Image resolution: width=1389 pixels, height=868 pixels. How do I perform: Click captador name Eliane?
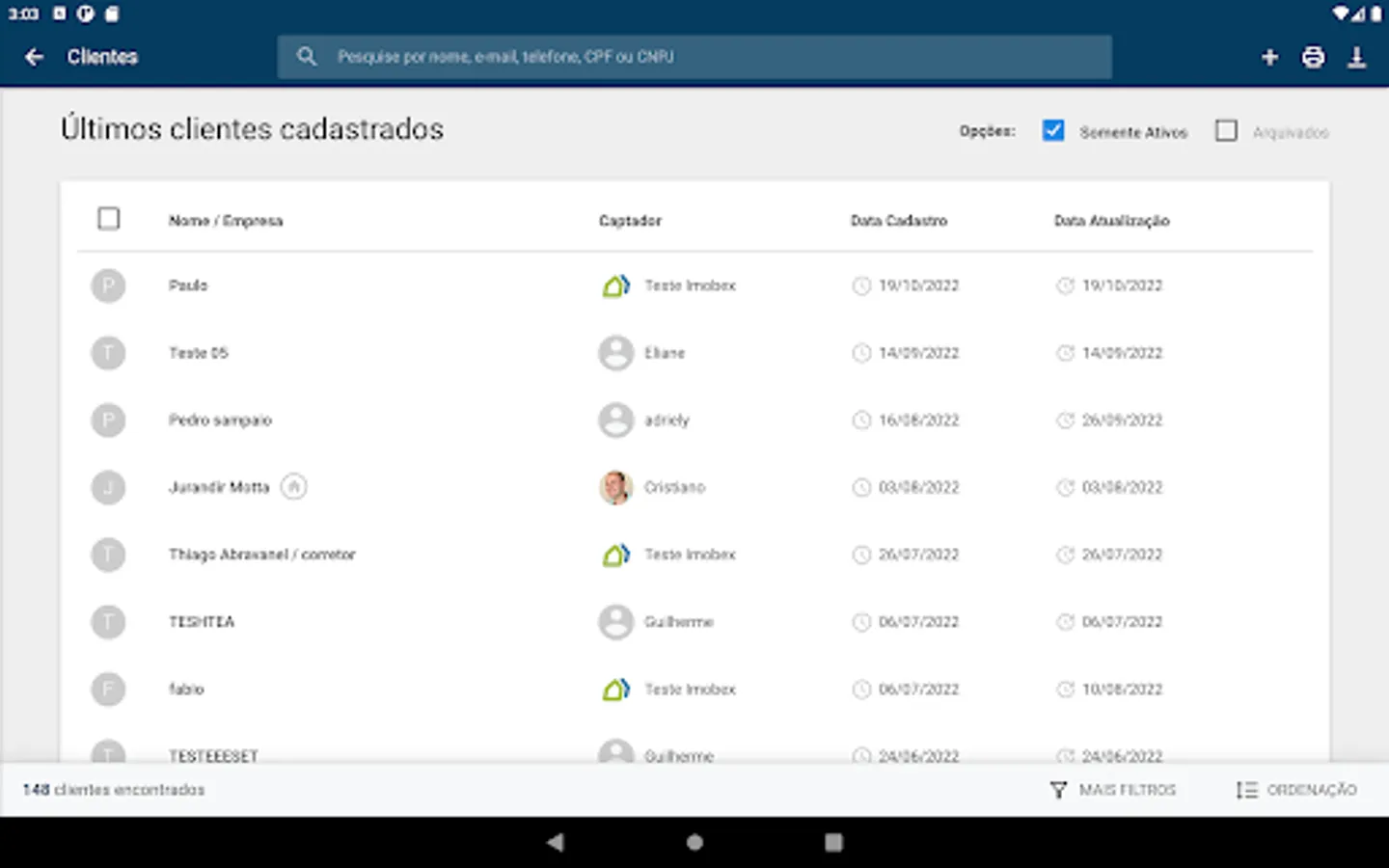[x=665, y=353]
